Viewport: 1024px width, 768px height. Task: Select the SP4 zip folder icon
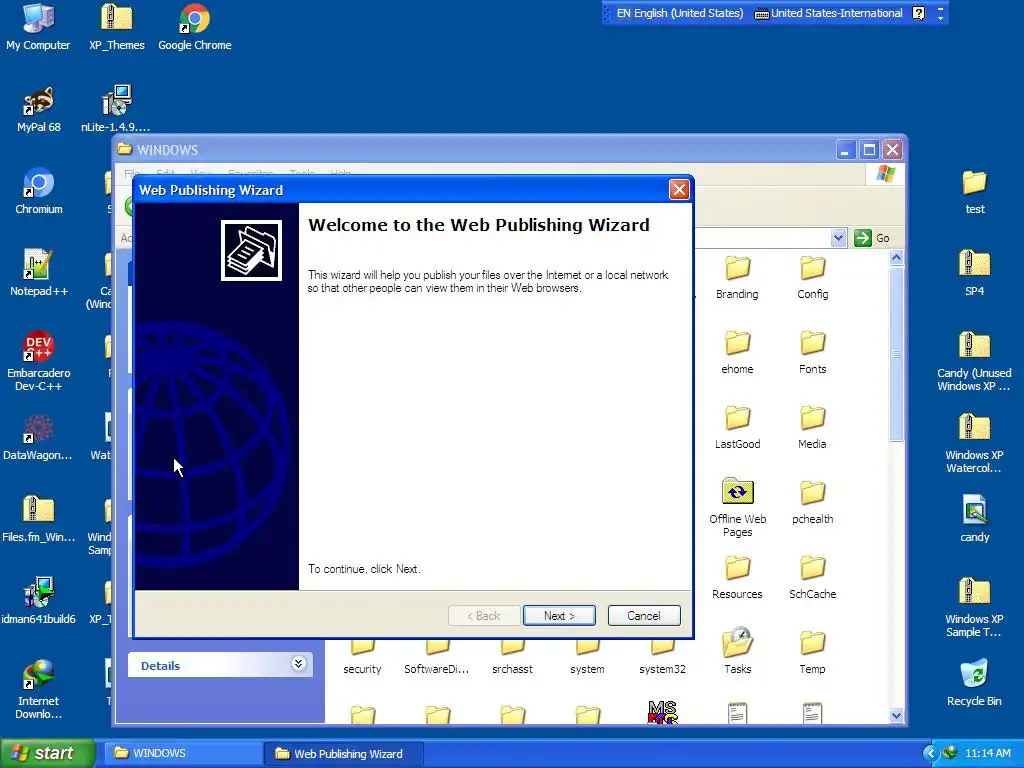tap(974, 273)
